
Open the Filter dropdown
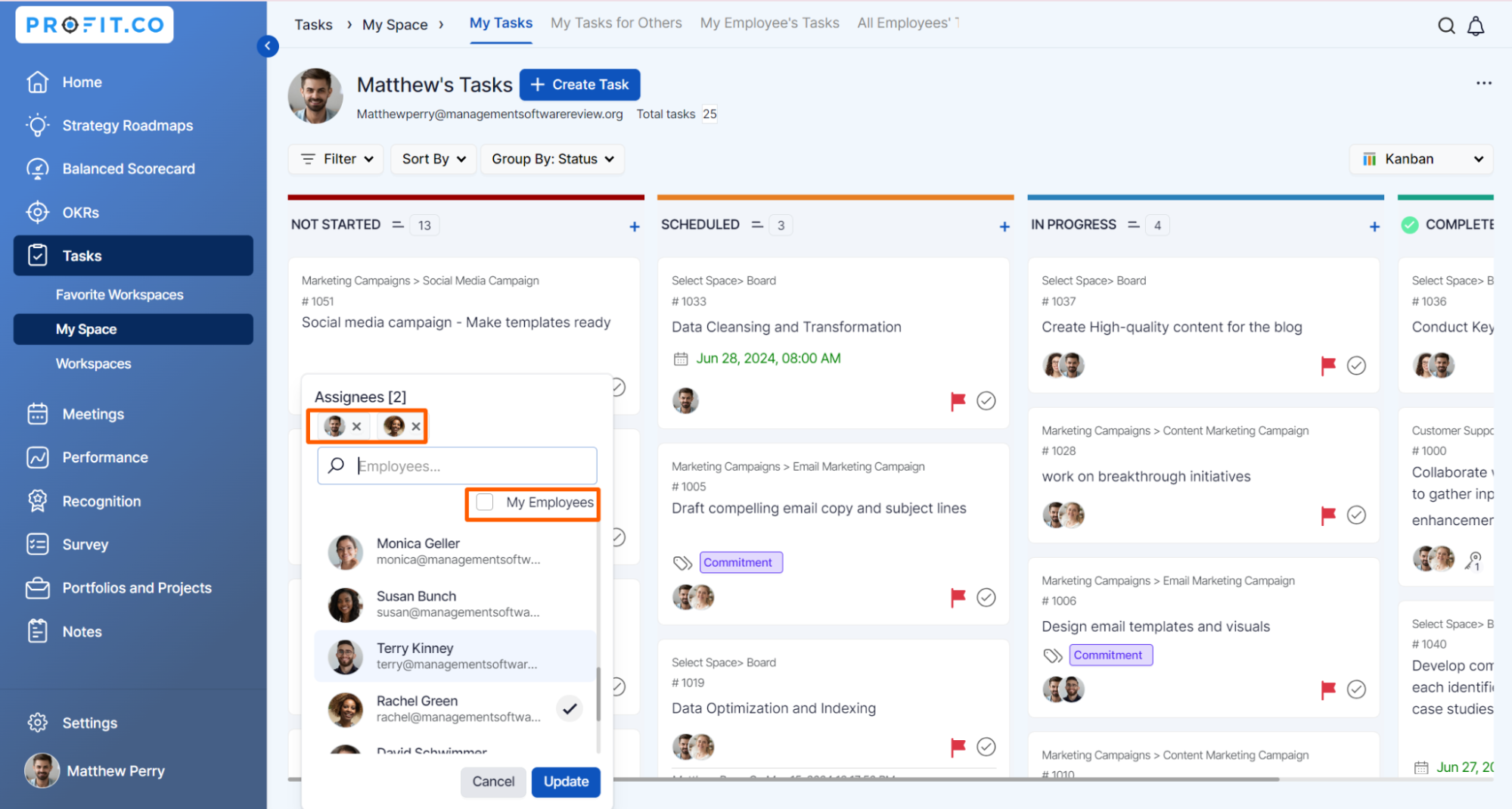pos(337,159)
